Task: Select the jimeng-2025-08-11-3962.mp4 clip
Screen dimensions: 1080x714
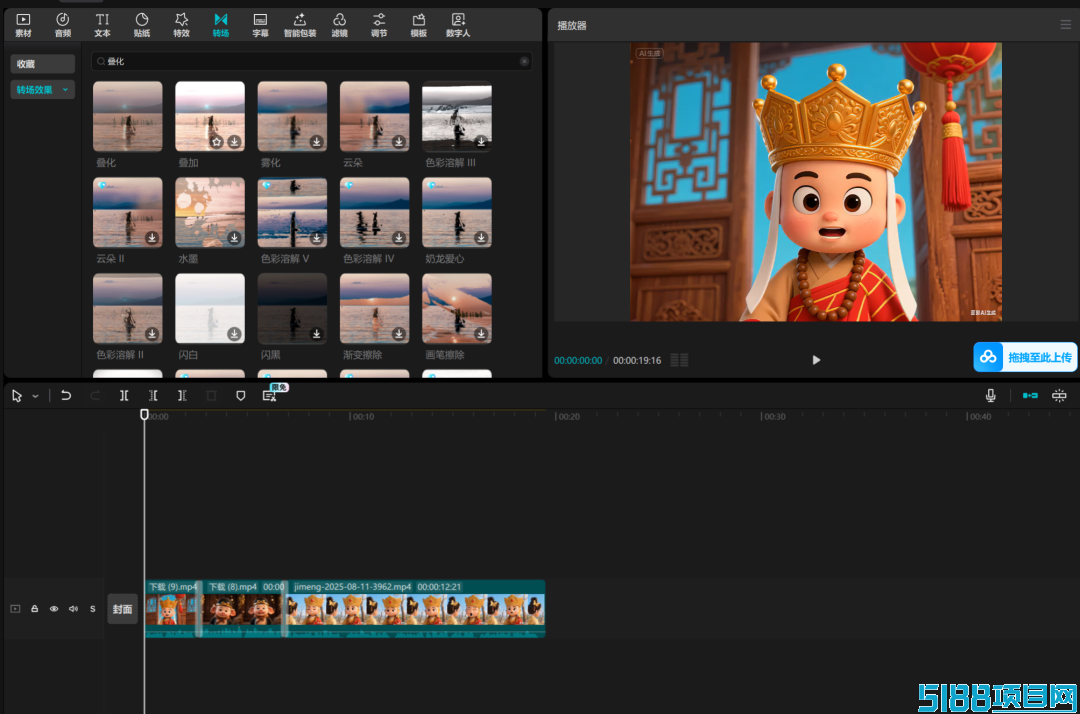Action: pos(416,609)
